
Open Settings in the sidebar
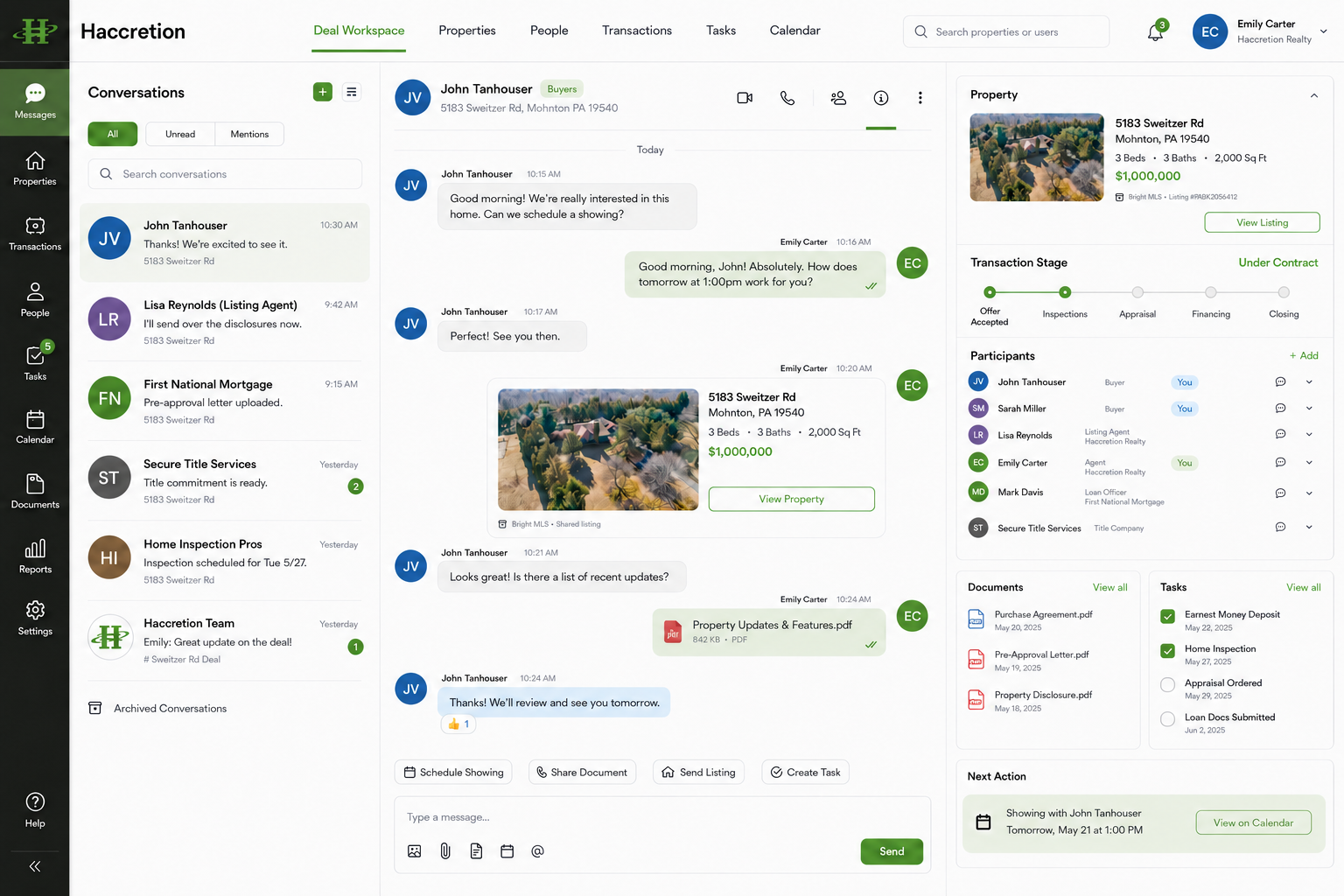tap(35, 618)
